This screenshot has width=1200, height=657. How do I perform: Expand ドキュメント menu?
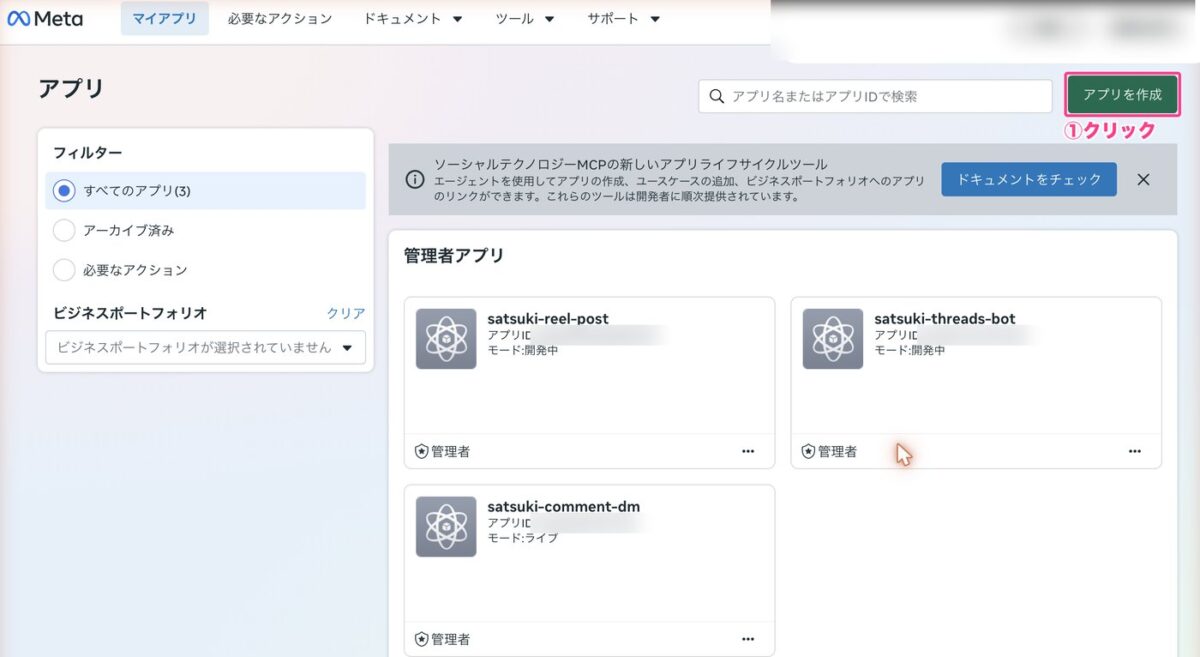click(413, 19)
